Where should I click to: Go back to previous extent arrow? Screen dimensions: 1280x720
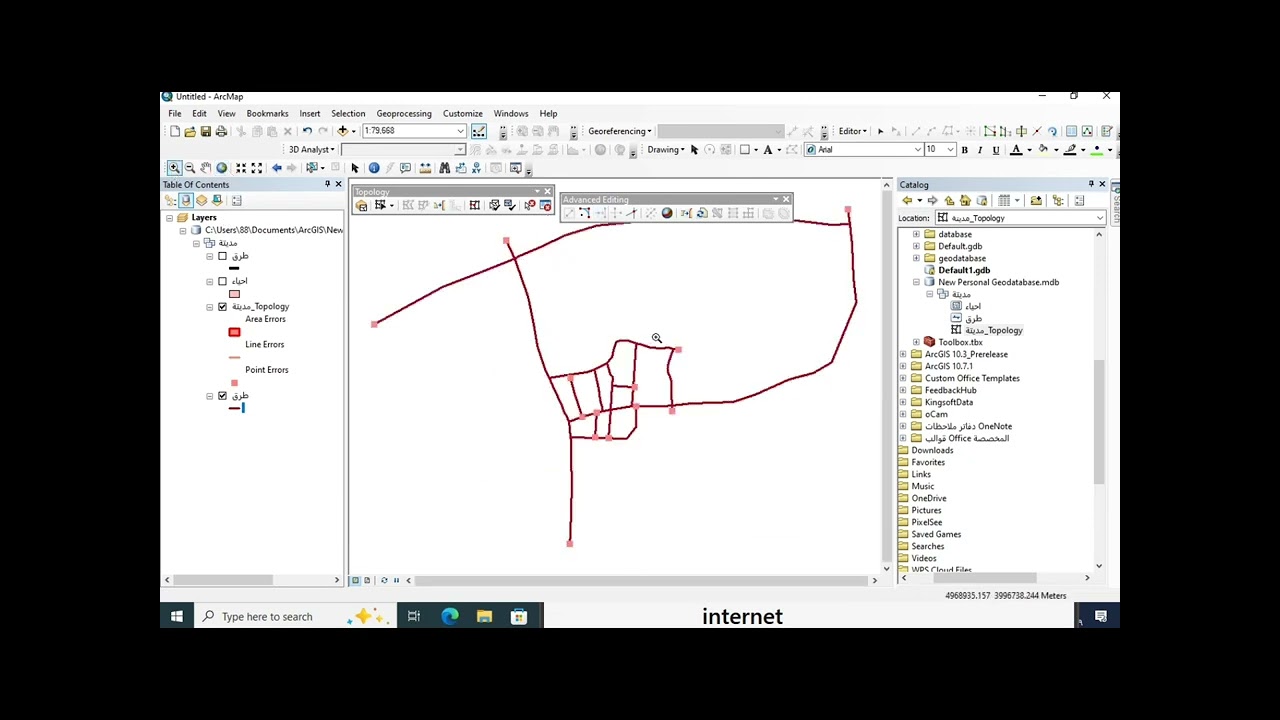(x=276, y=168)
